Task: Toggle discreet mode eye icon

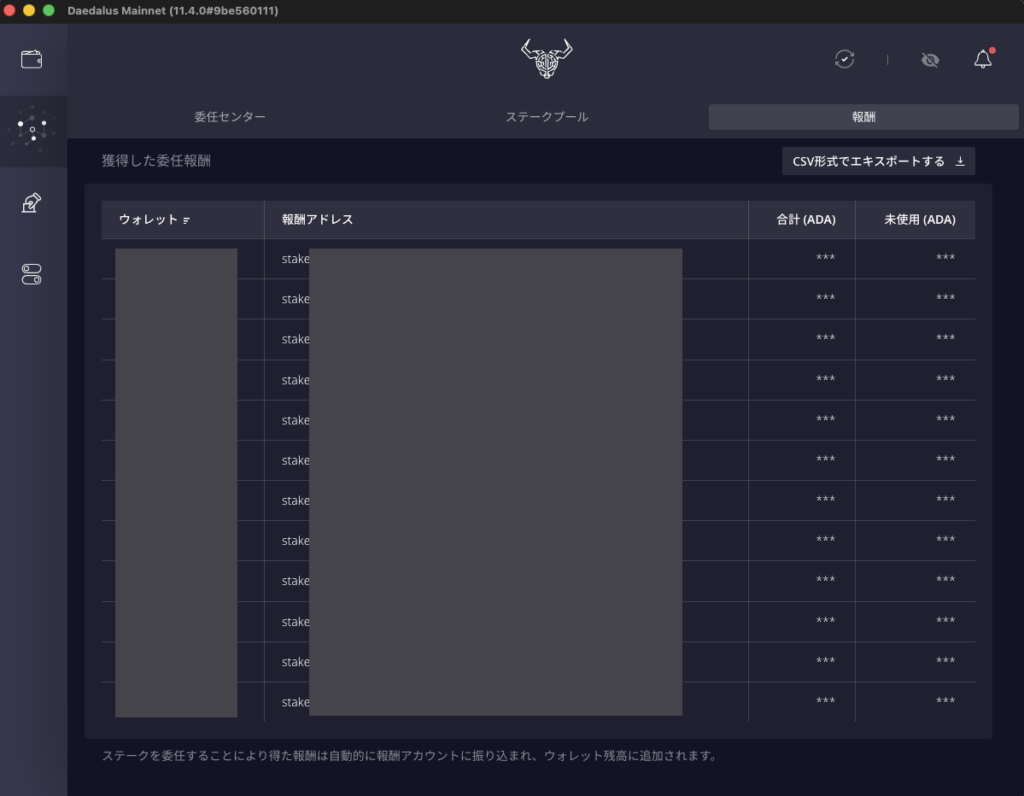Action: click(930, 60)
